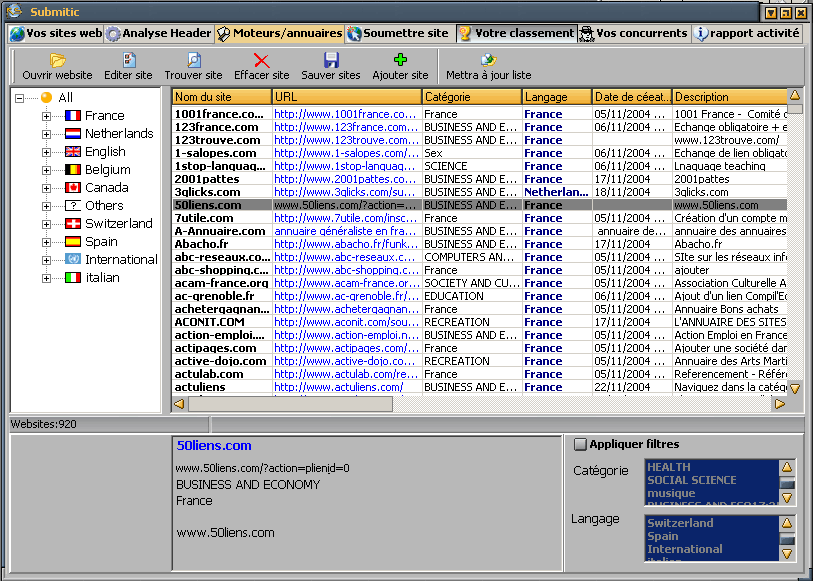Open the Moteurs/annuaires tab
This screenshot has height=581, width=813.
click(279, 34)
